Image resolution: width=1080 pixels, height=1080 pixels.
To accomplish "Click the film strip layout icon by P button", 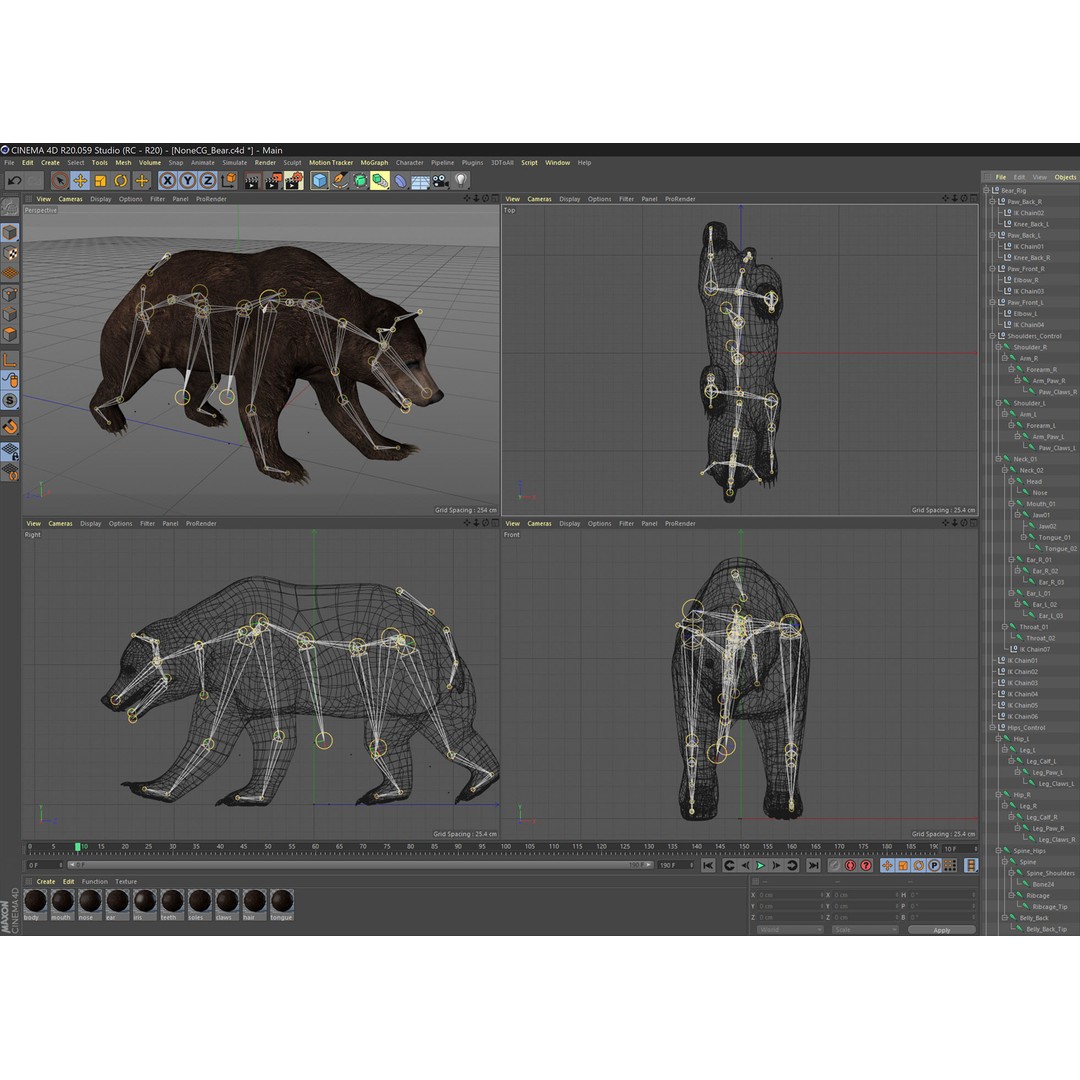I will coord(971,865).
